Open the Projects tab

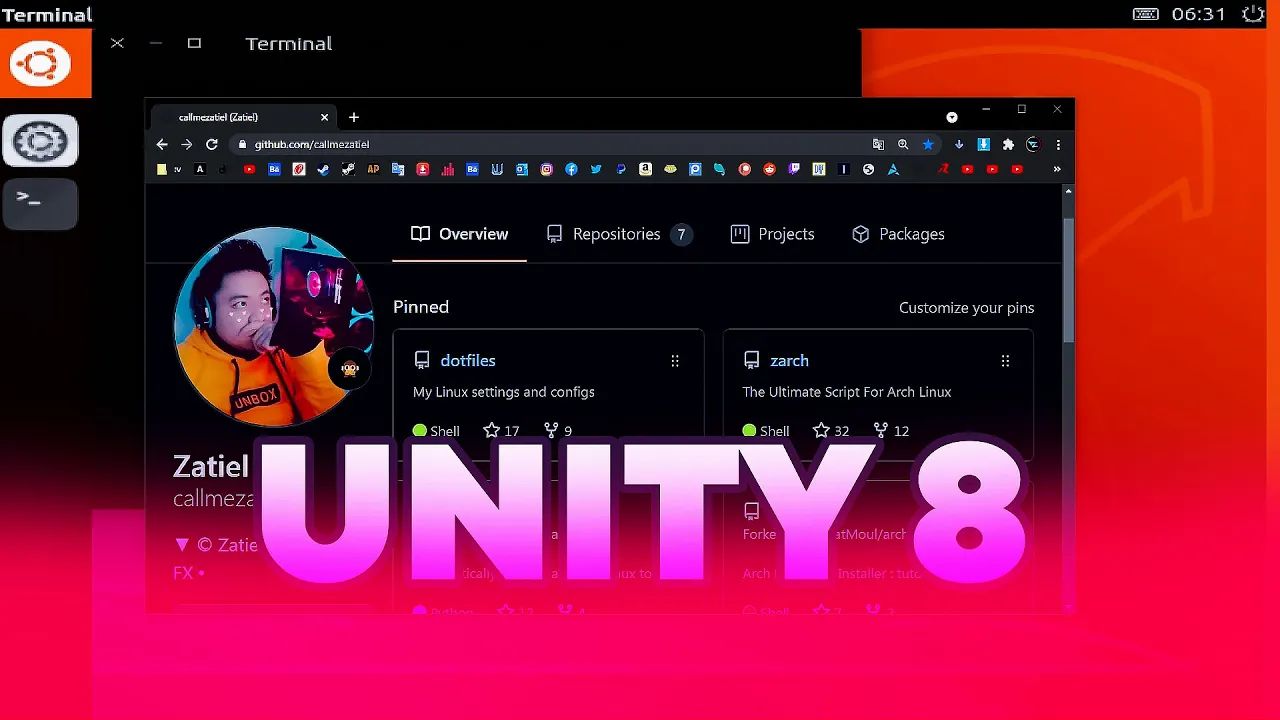coord(772,234)
